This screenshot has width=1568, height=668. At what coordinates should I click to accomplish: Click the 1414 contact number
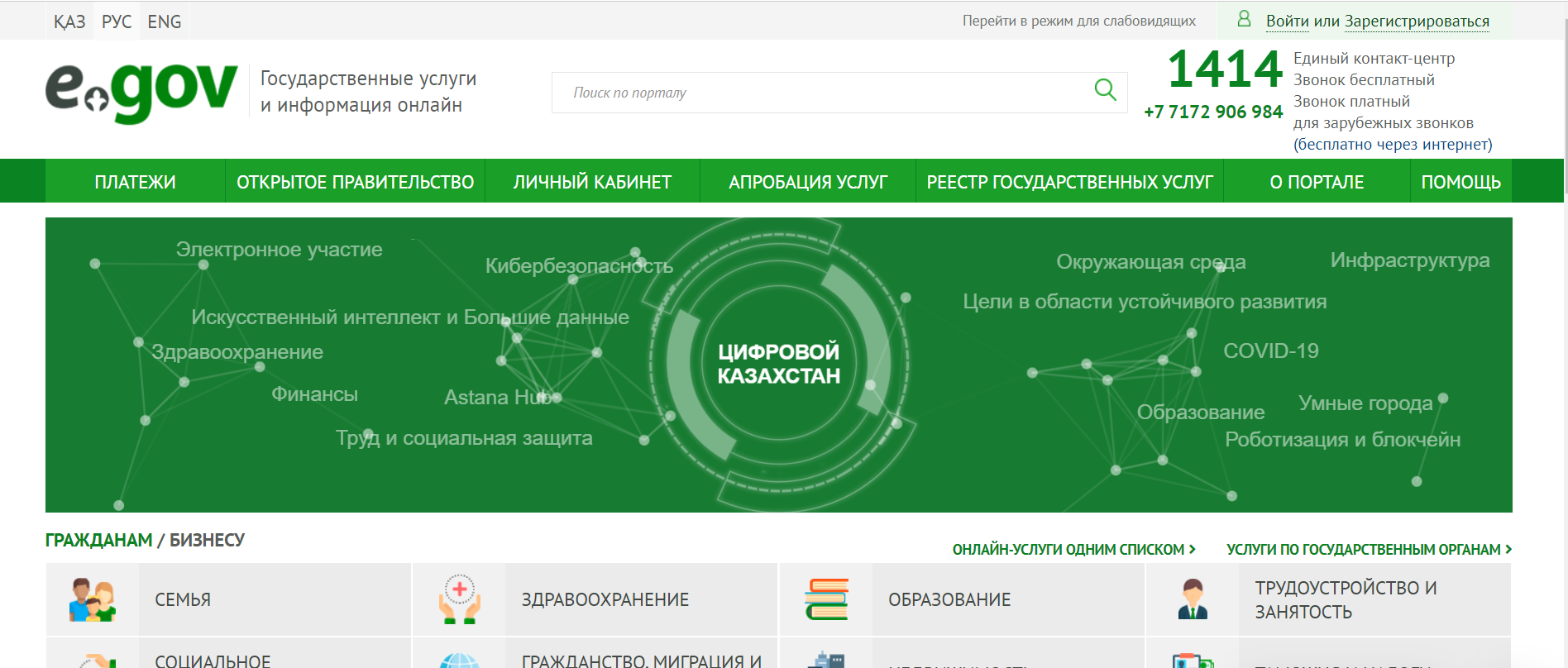coord(1224,69)
